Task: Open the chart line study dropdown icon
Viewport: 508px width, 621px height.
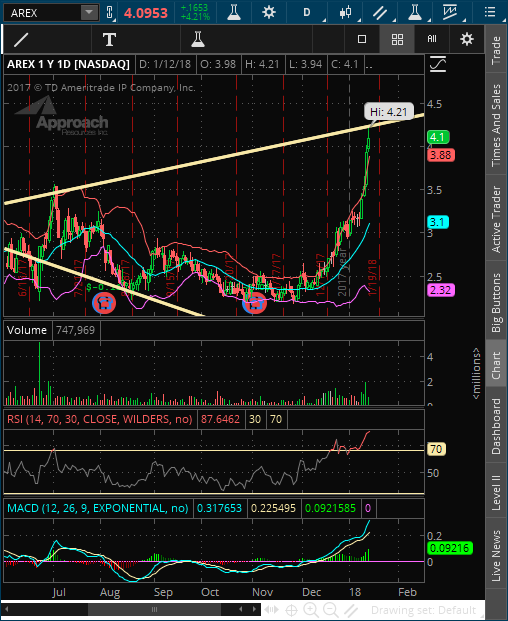Action: pos(450,13)
